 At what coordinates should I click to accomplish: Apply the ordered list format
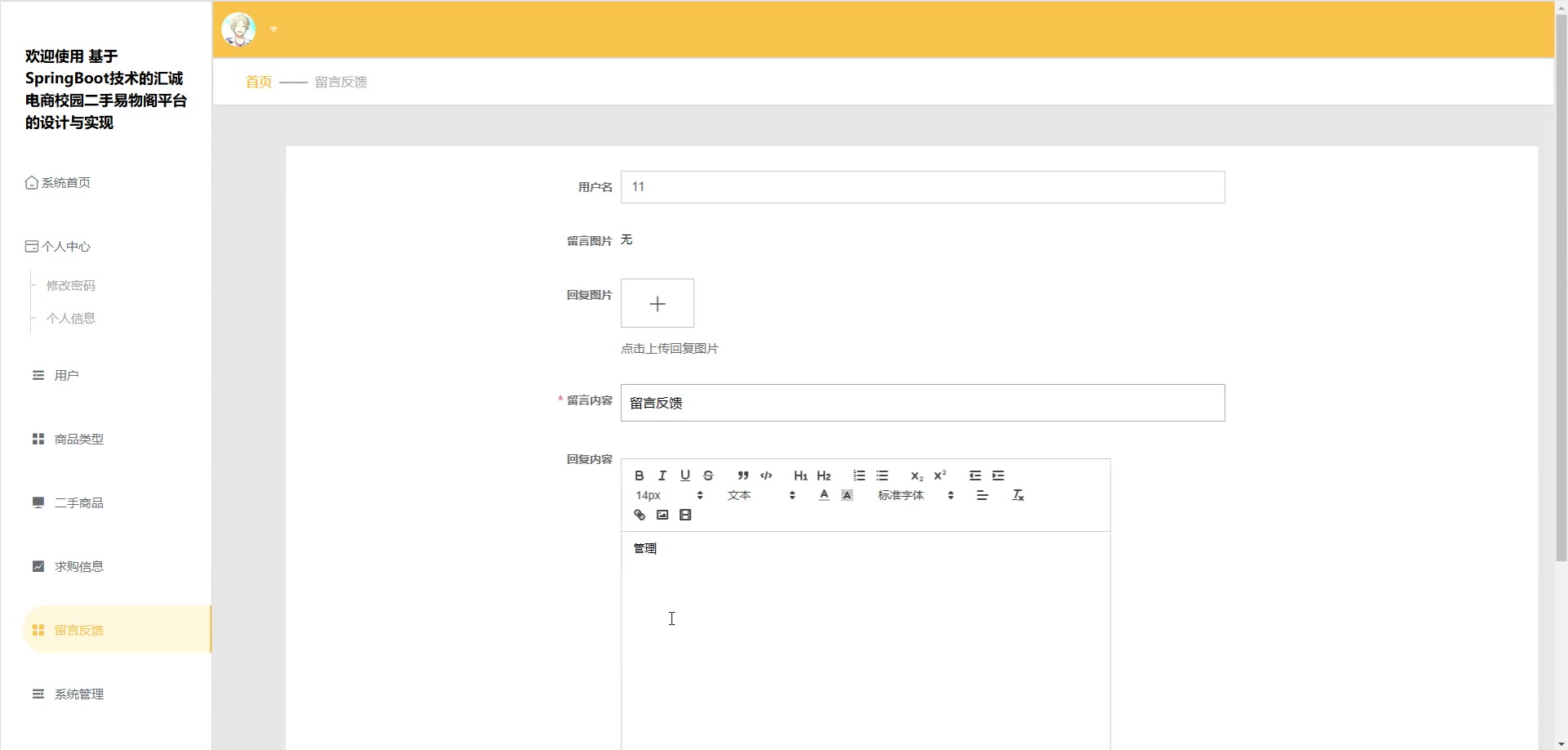[x=859, y=475]
